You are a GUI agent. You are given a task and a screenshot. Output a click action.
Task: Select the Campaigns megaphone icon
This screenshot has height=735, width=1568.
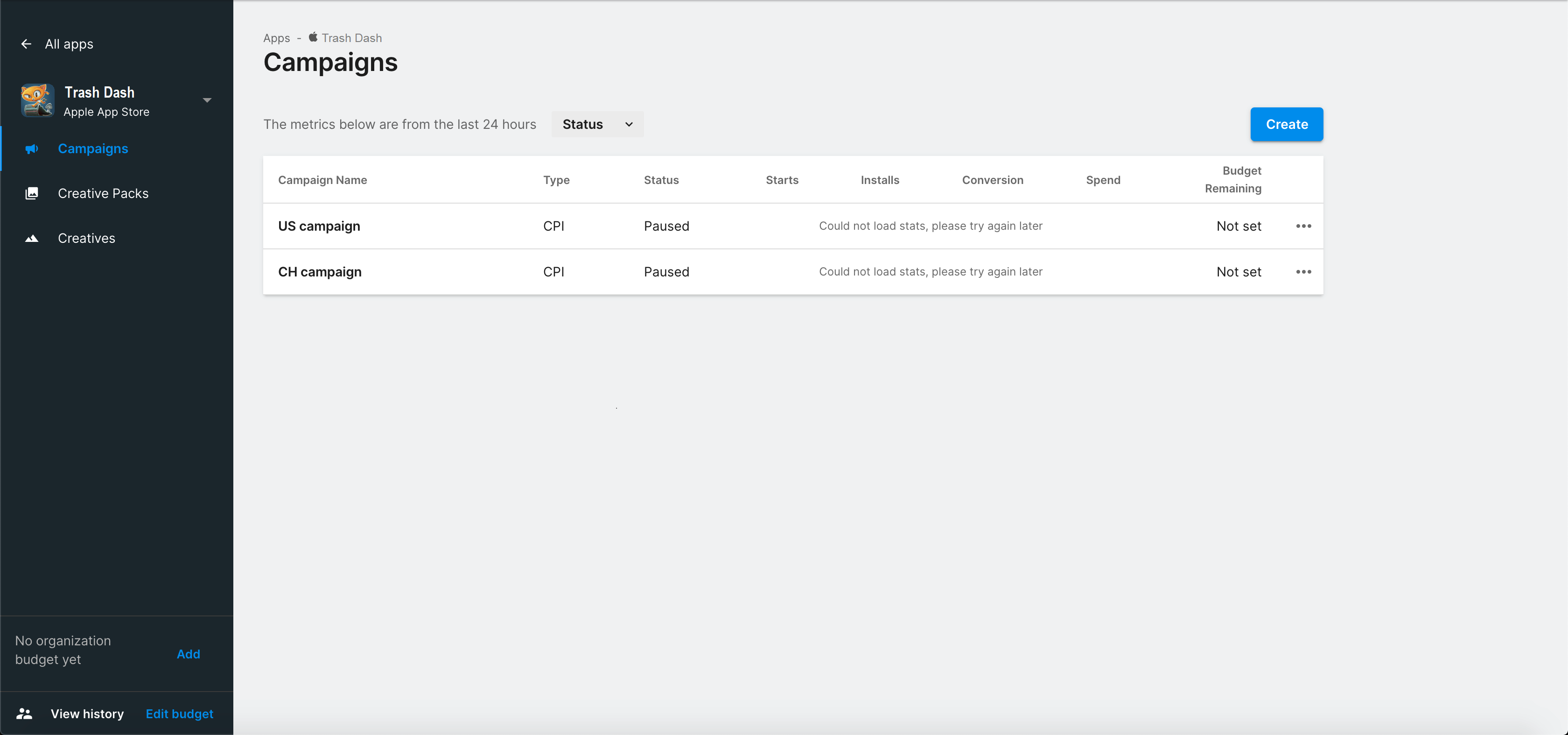(x=31, y=148)
